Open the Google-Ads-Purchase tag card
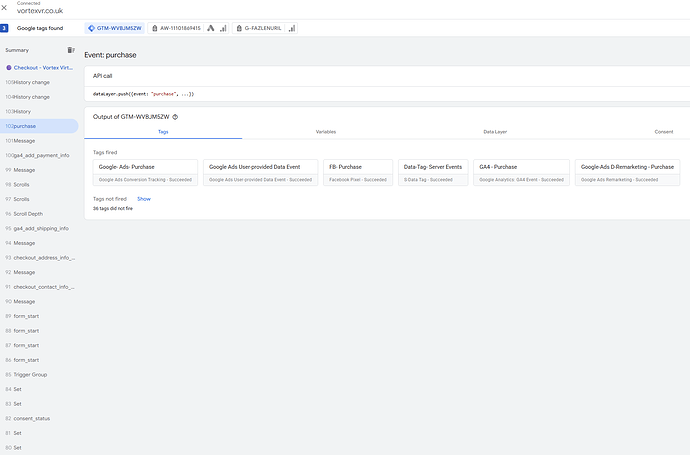 (x=145, y=172)
